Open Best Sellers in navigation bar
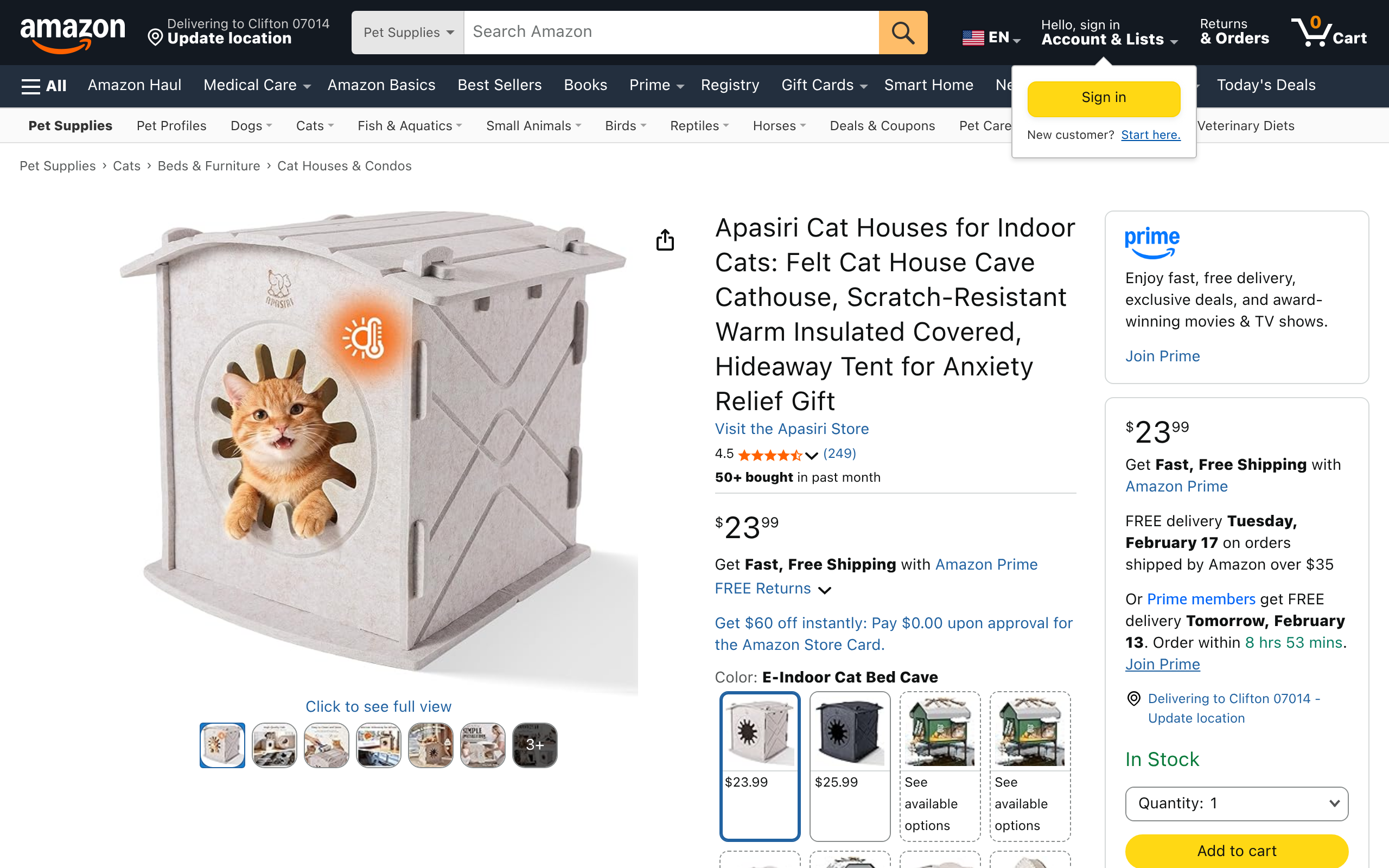The height and width of the screenshot is (868, 1389). click(x=499, y=86)
